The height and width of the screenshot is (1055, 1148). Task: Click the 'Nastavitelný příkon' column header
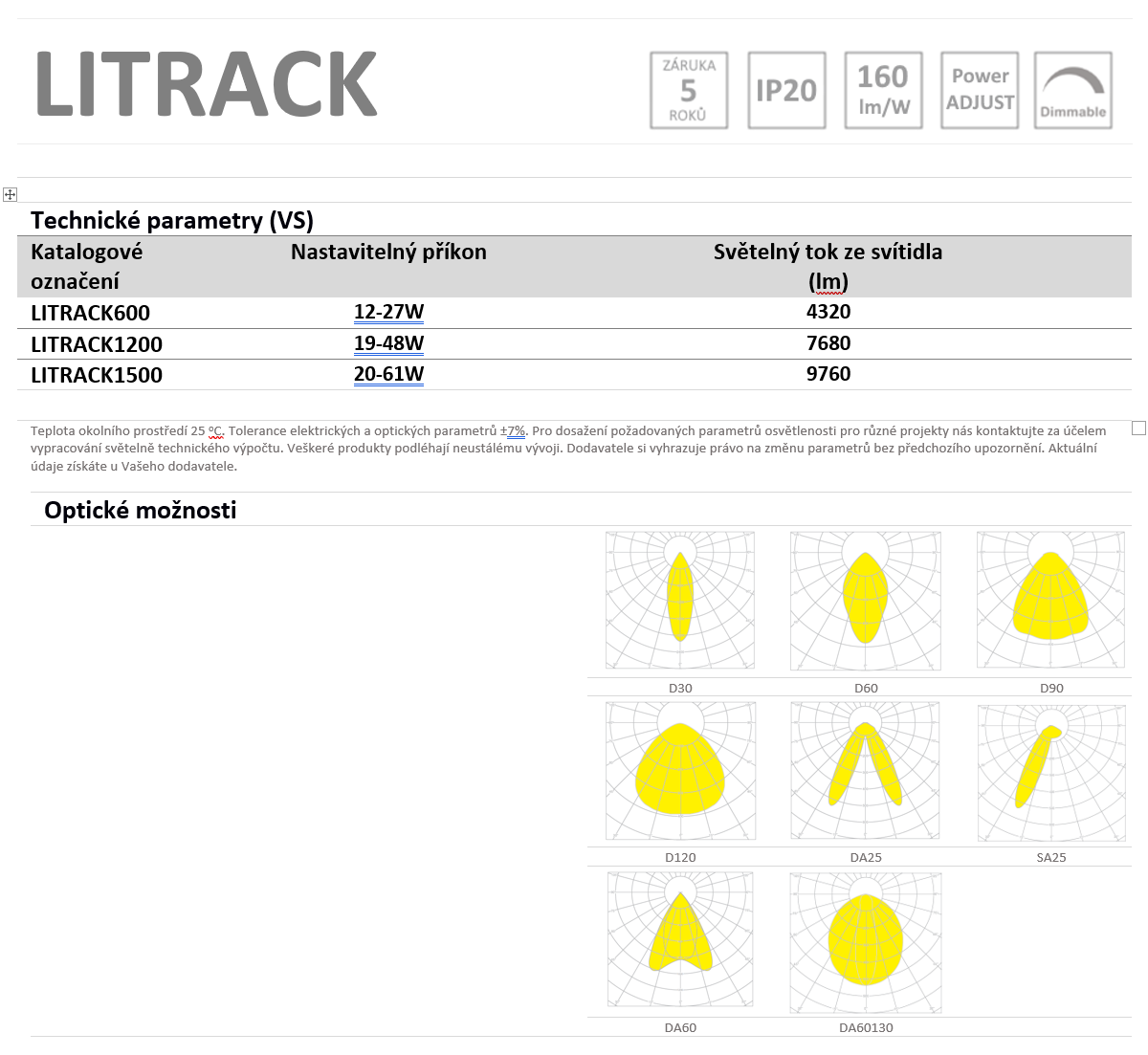(388, 252)
